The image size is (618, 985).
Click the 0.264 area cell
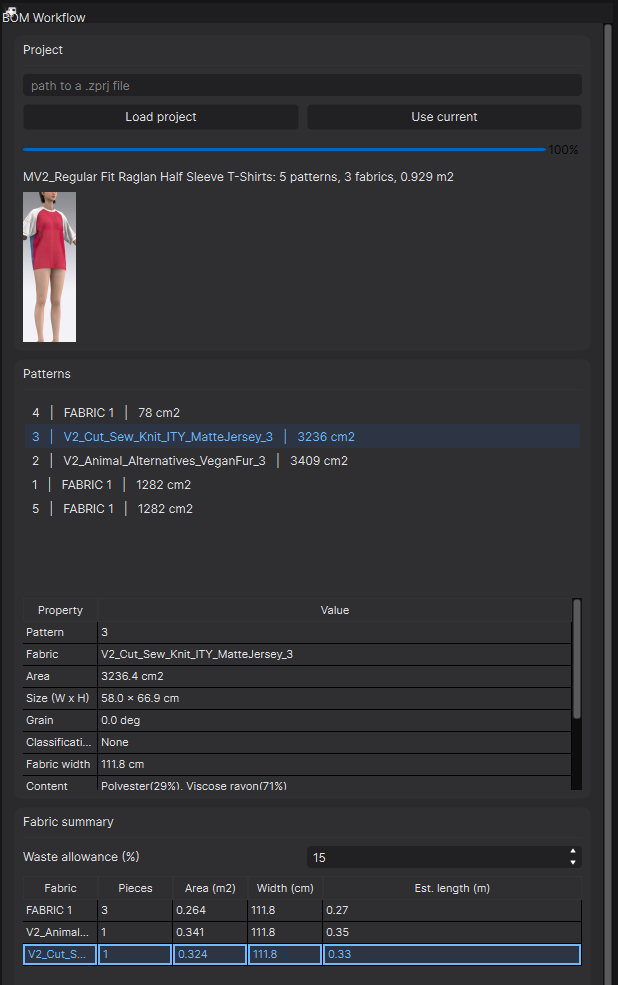[x=210, y=910]
